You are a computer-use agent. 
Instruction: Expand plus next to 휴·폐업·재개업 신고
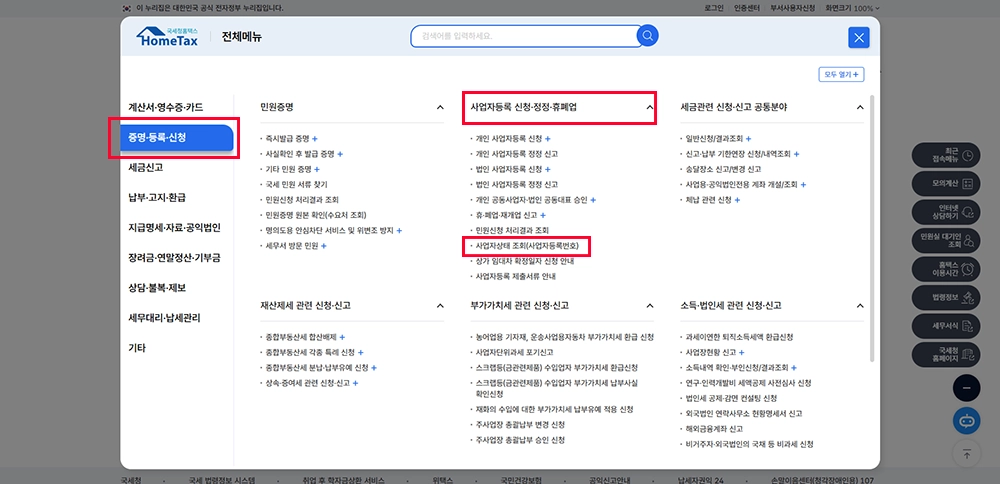click(x=543, y=215)
